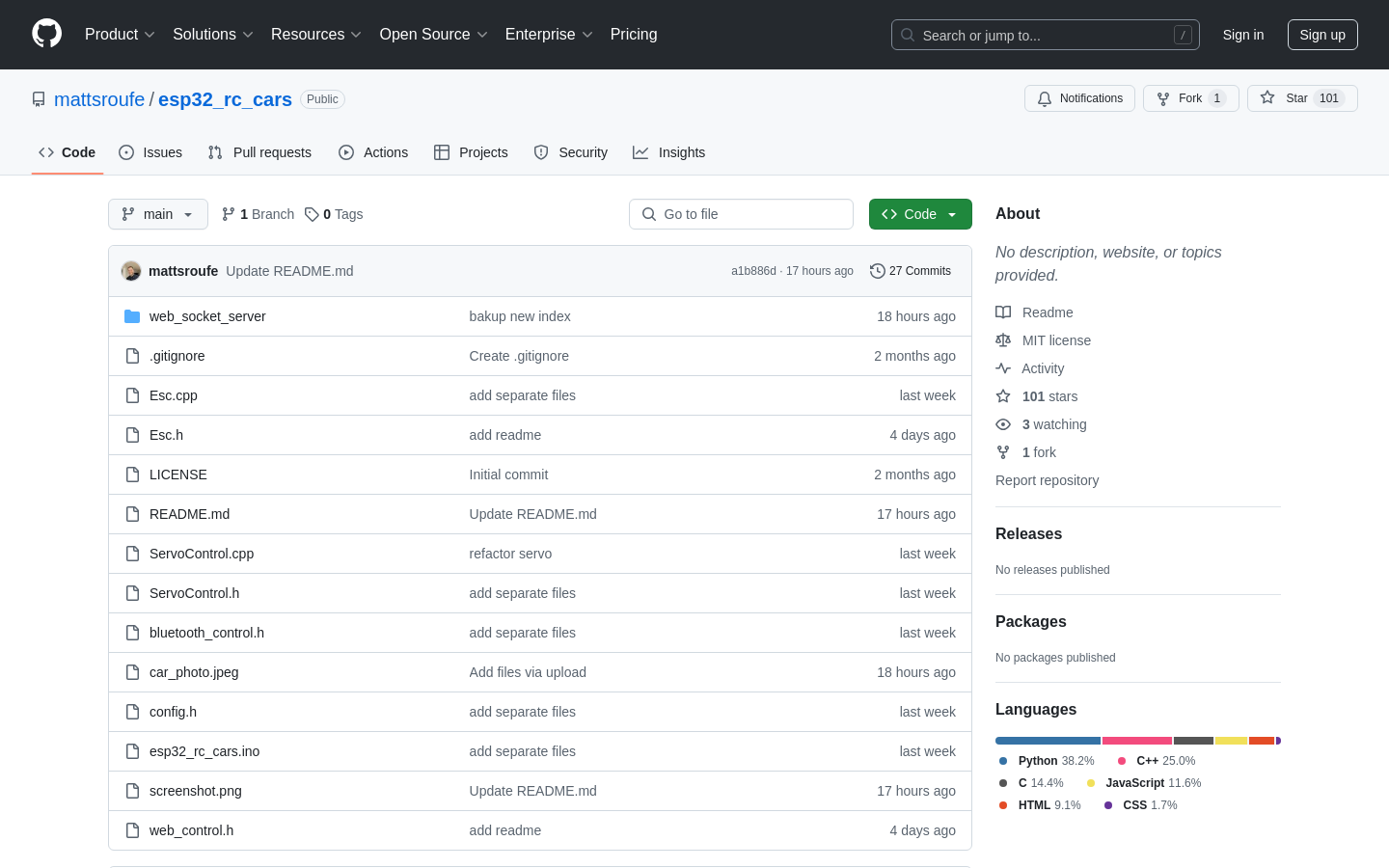Click the commit history clock icon
This screenshot has width=1389, height=868.
click(x=877, y=271)
